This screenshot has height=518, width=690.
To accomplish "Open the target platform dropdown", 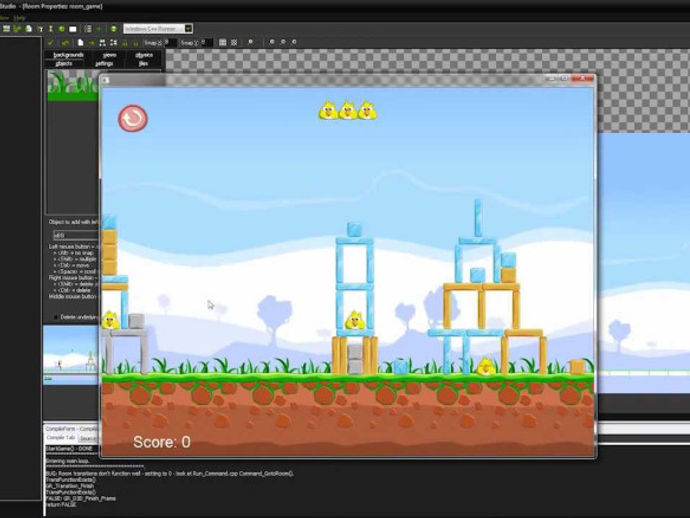I will click(x=158, y=29).
